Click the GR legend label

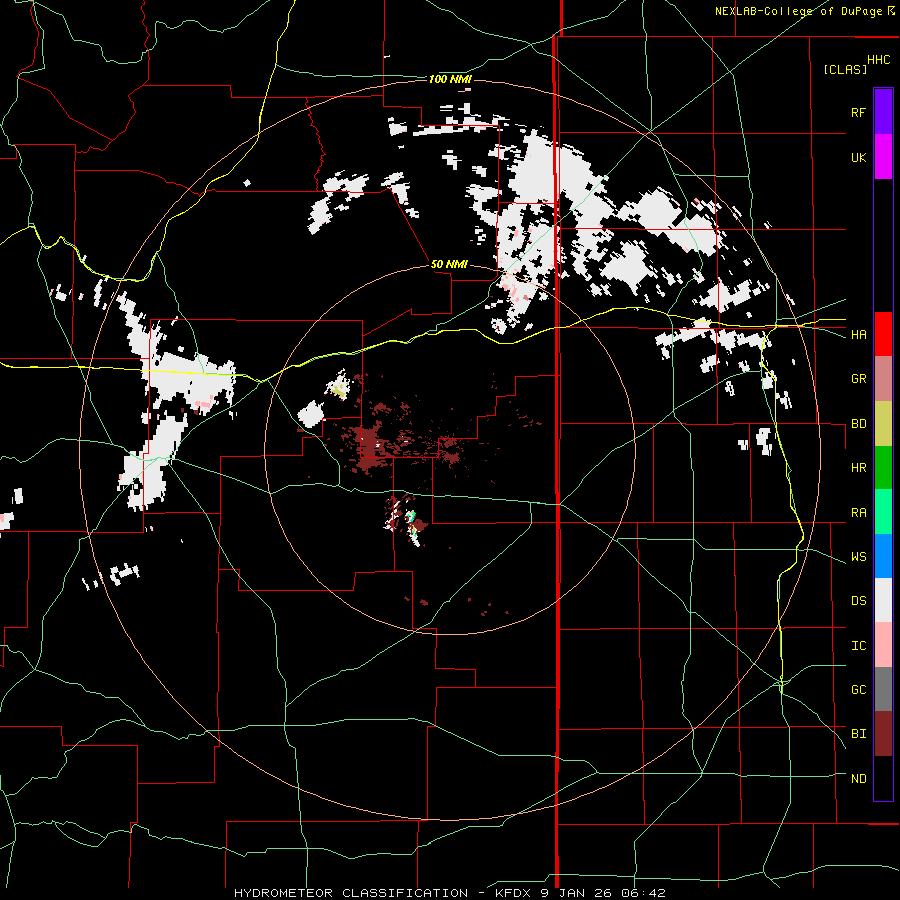[x=858, y=379]
